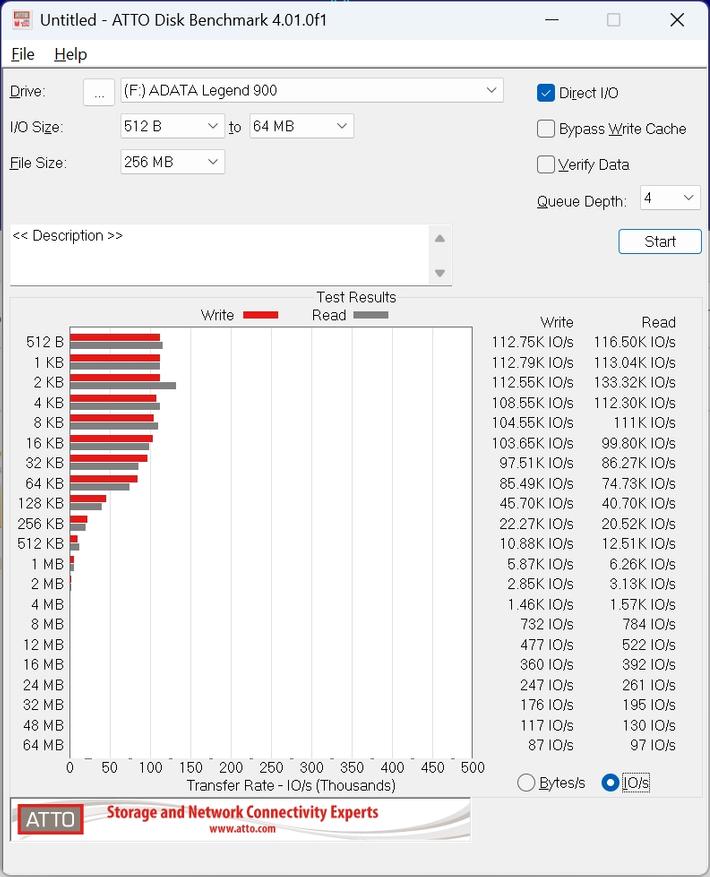Select the Bytes/s radio button
Image resolution: width=710 pixels, height=877 pixels.
click(x=526, y=782)
